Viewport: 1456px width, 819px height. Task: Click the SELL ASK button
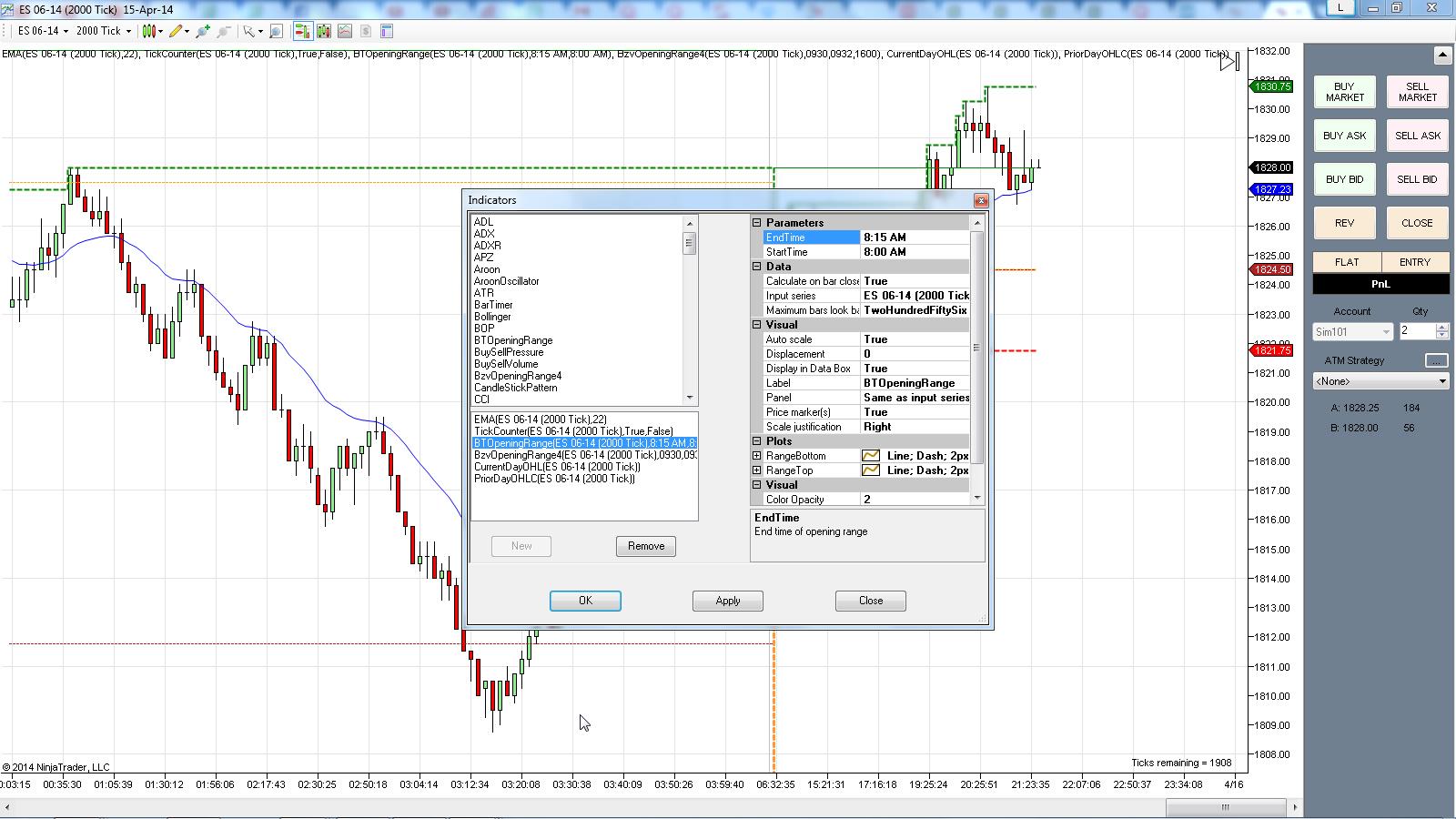tap(1417, 136)
